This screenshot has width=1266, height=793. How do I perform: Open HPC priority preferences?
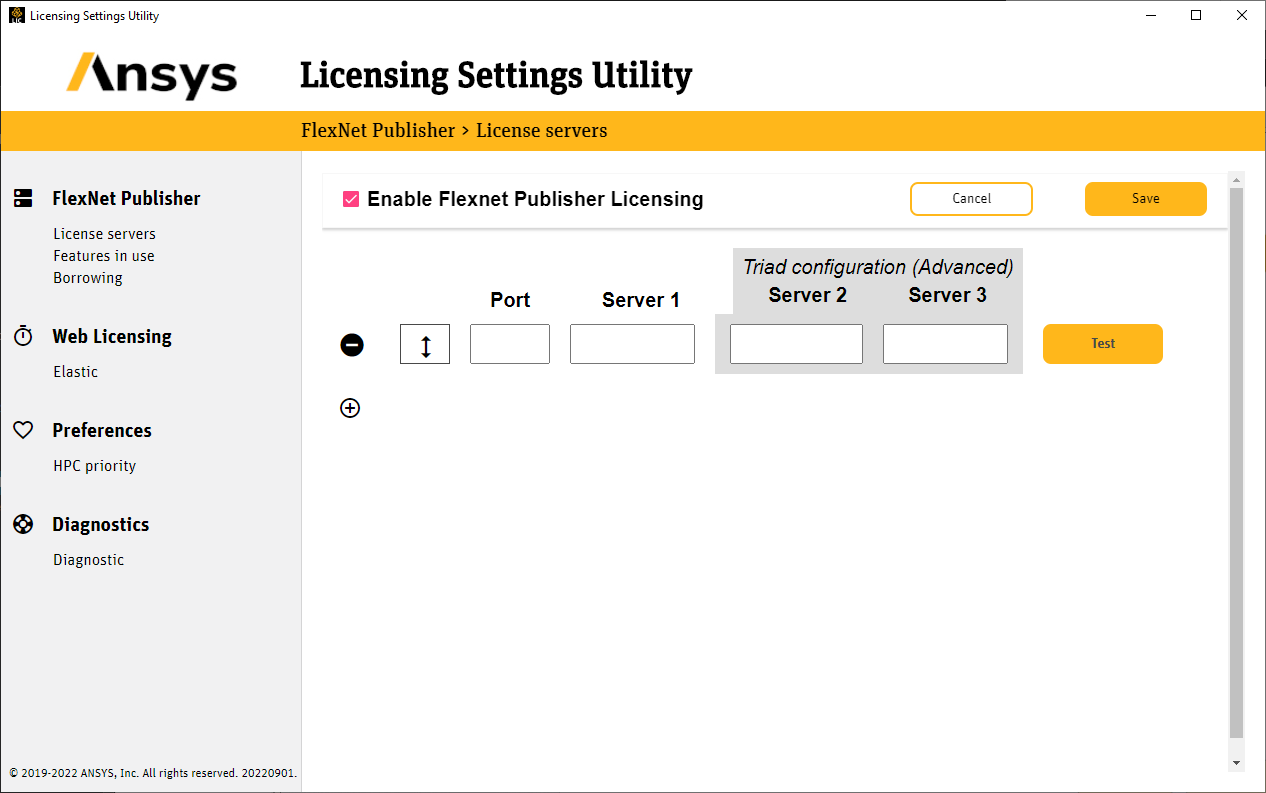(94, 466)
